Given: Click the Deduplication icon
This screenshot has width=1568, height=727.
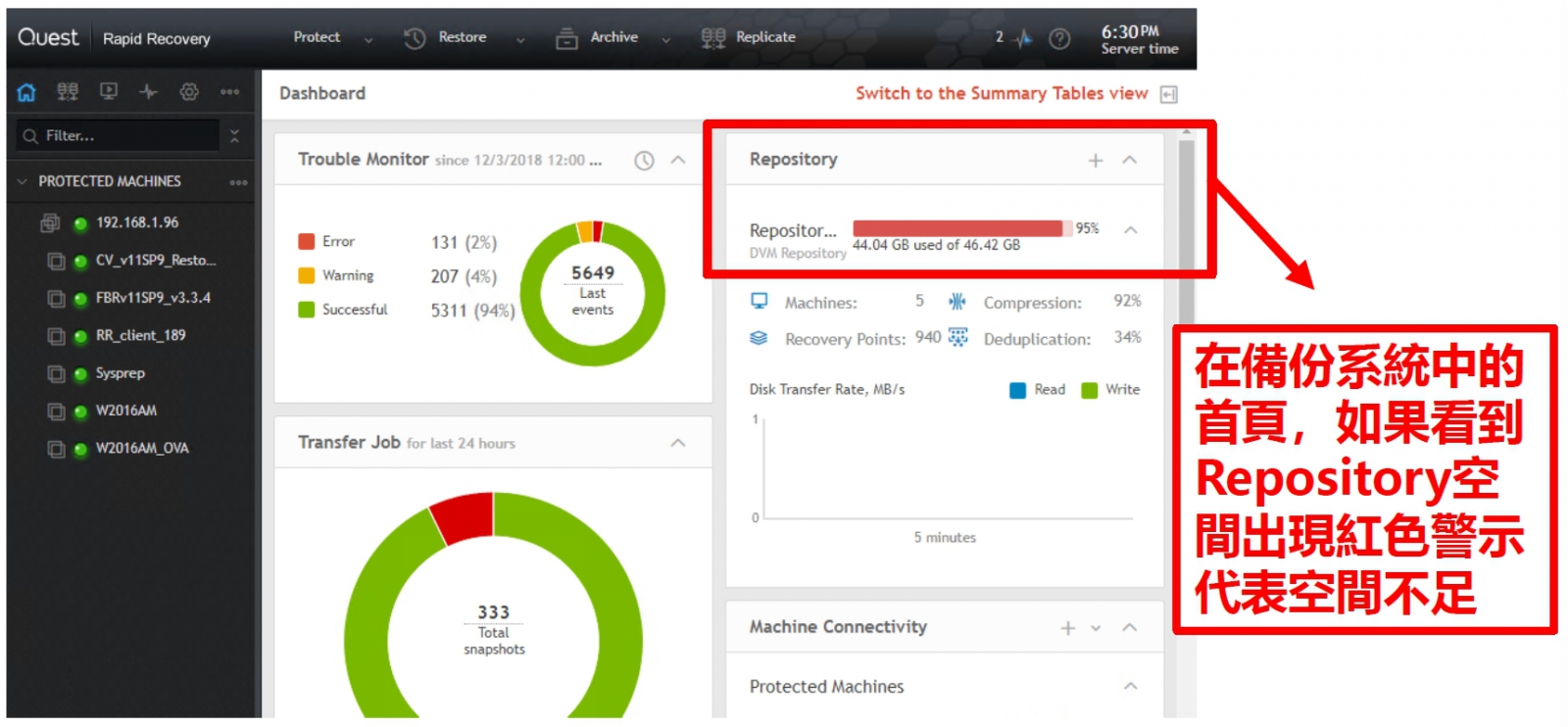Looking at the screenshot, I should tap(957, 338).
